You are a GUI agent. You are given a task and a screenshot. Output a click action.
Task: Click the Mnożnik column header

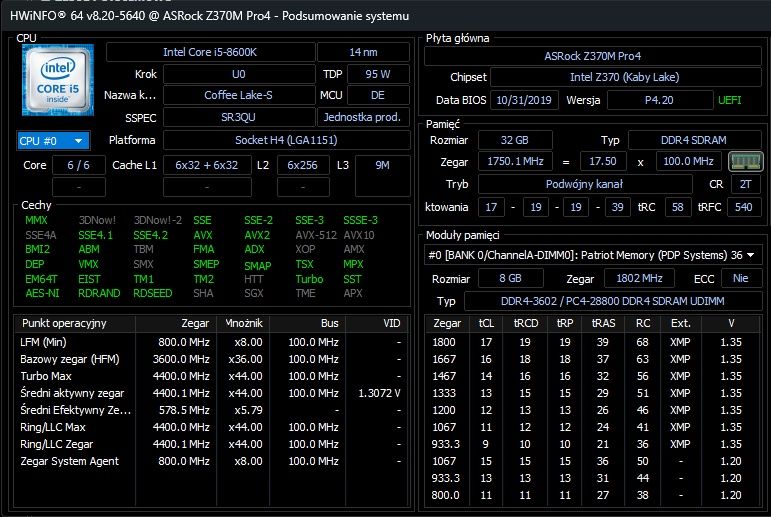pyautogui.click(x=243, y=323)
